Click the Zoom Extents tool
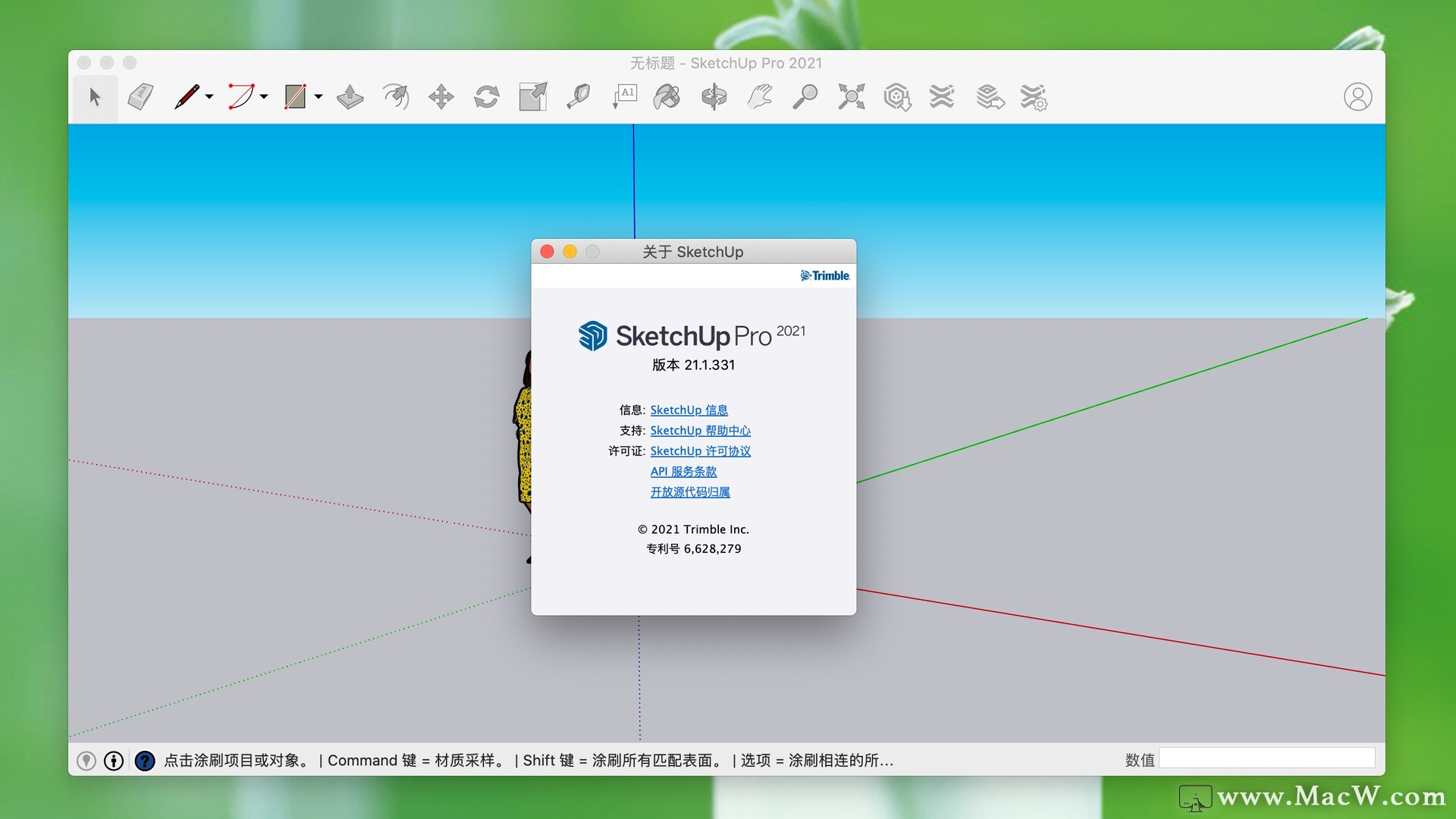This screenshot has width=1456, height=819. pyautogui.click(x=851, y=97)
